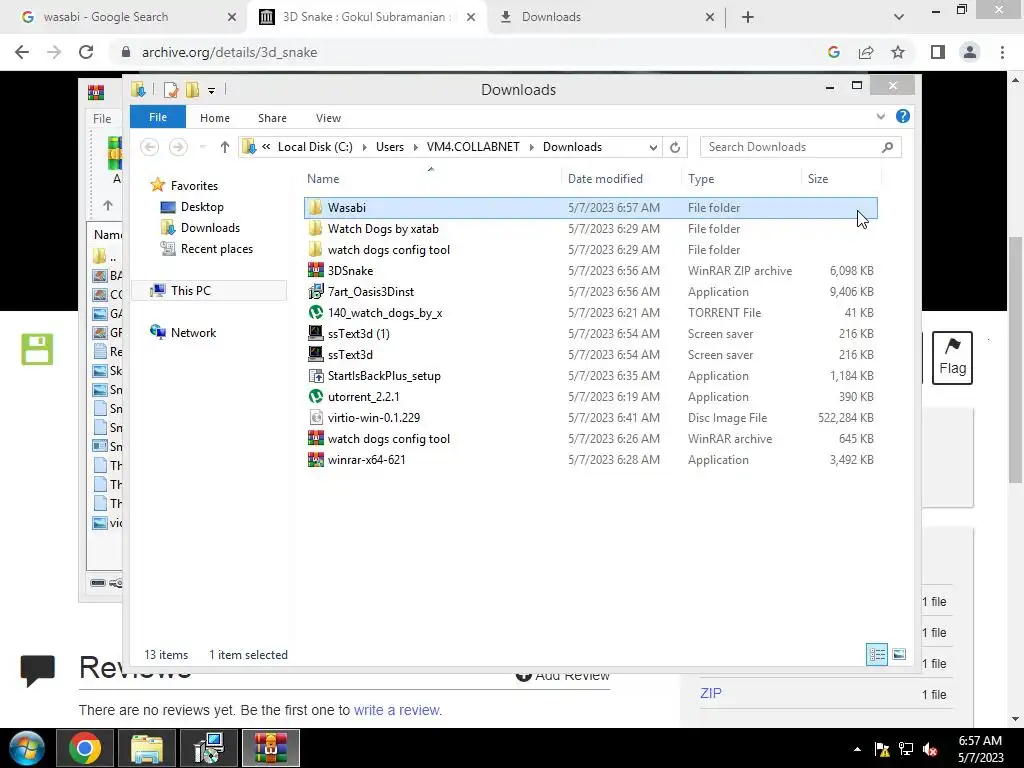Screen dimensions: 1024x768
Task: Open Customize Quick Access Toolbar dropdown
Action: 211,91
